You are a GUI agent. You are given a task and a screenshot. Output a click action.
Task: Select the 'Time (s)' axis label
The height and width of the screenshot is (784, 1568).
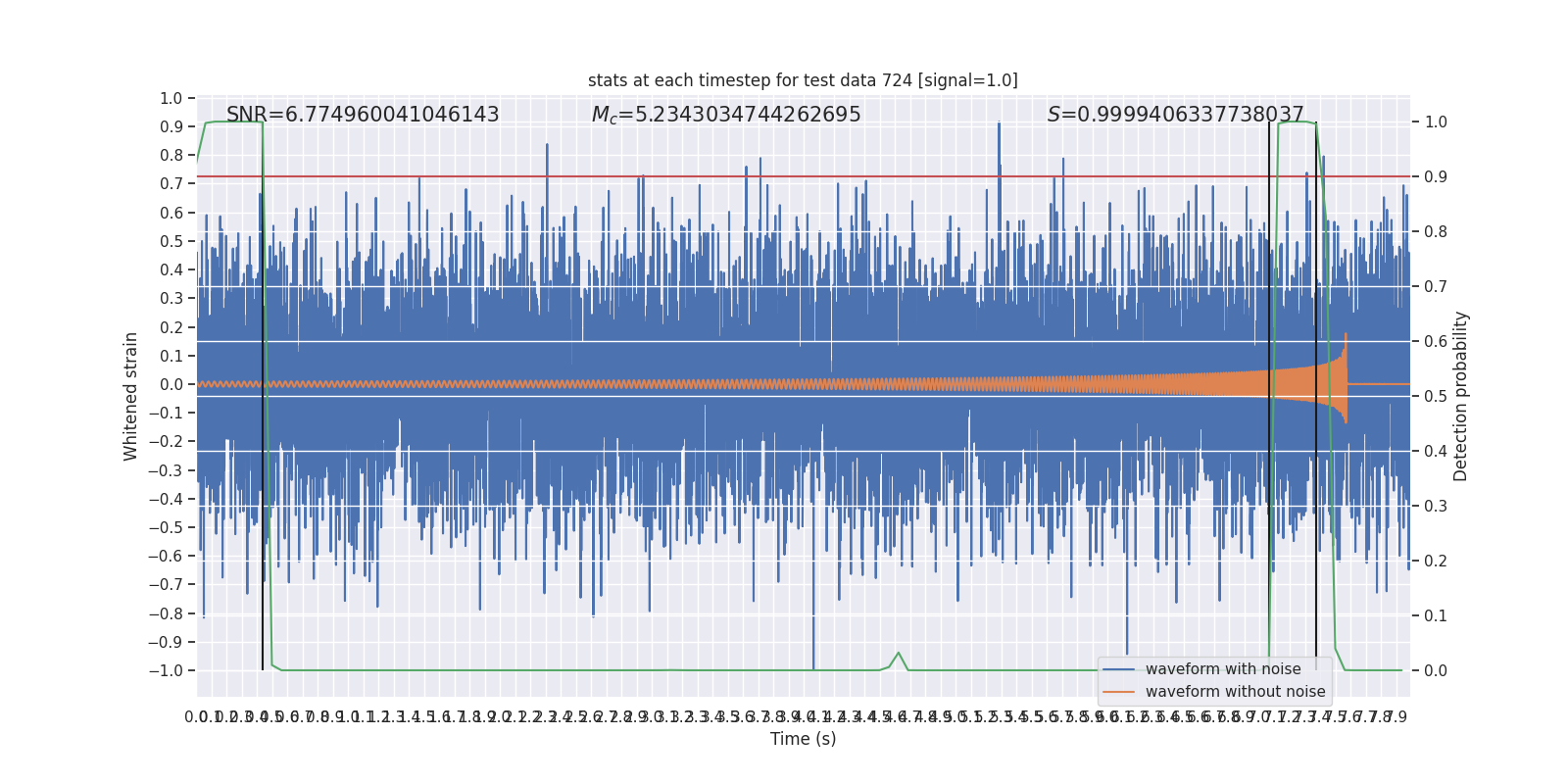[x=803, y=739]
